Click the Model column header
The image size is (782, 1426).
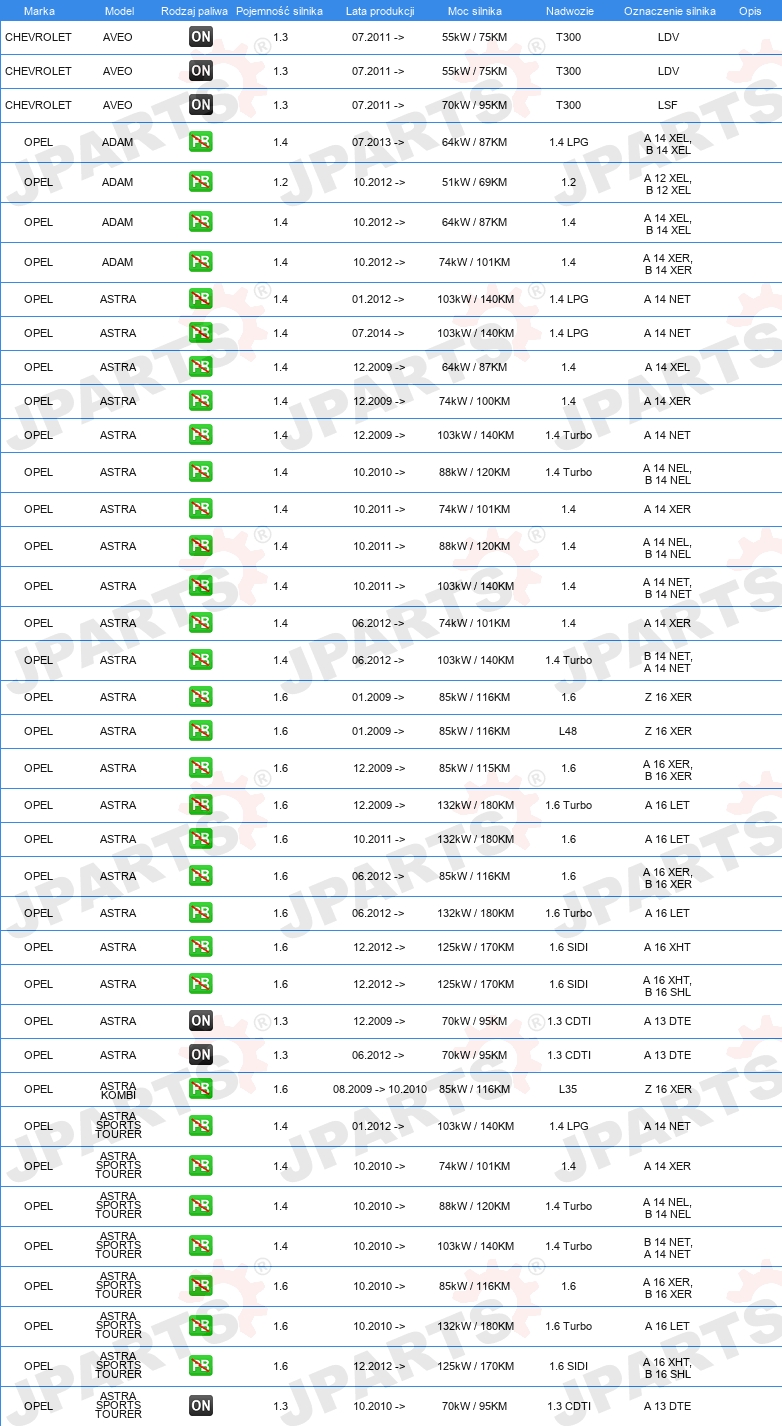click(119, 11)
